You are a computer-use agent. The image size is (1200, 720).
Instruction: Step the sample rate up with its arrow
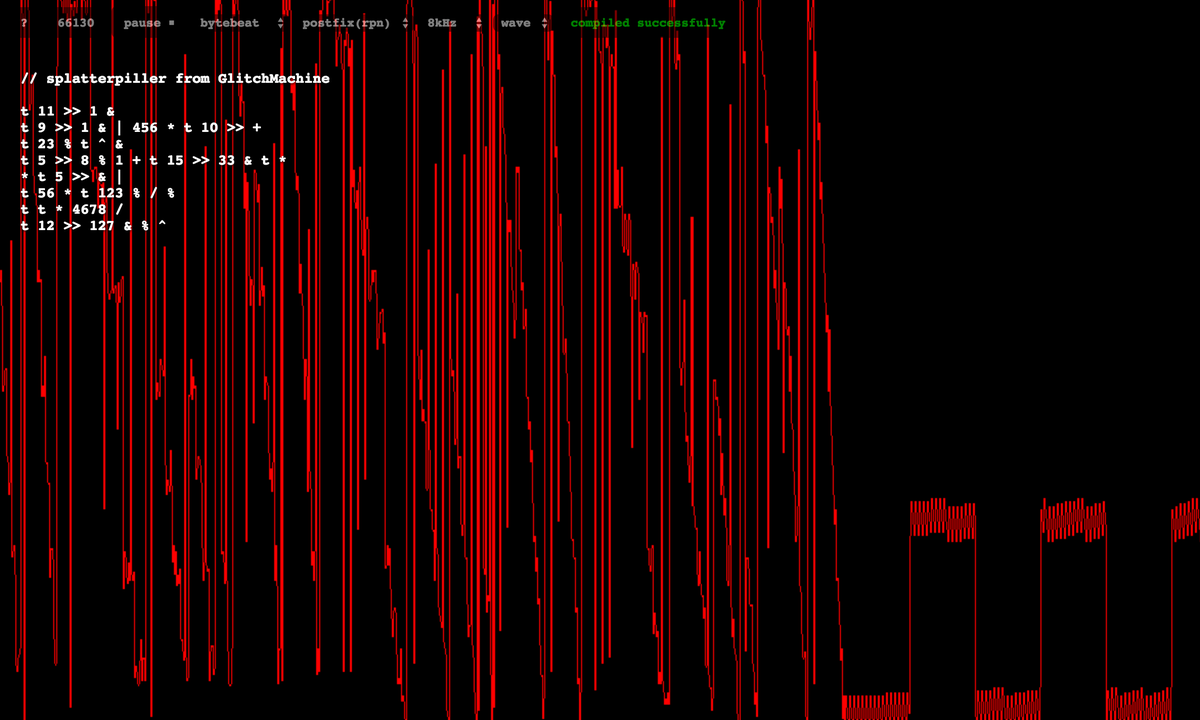479,18
